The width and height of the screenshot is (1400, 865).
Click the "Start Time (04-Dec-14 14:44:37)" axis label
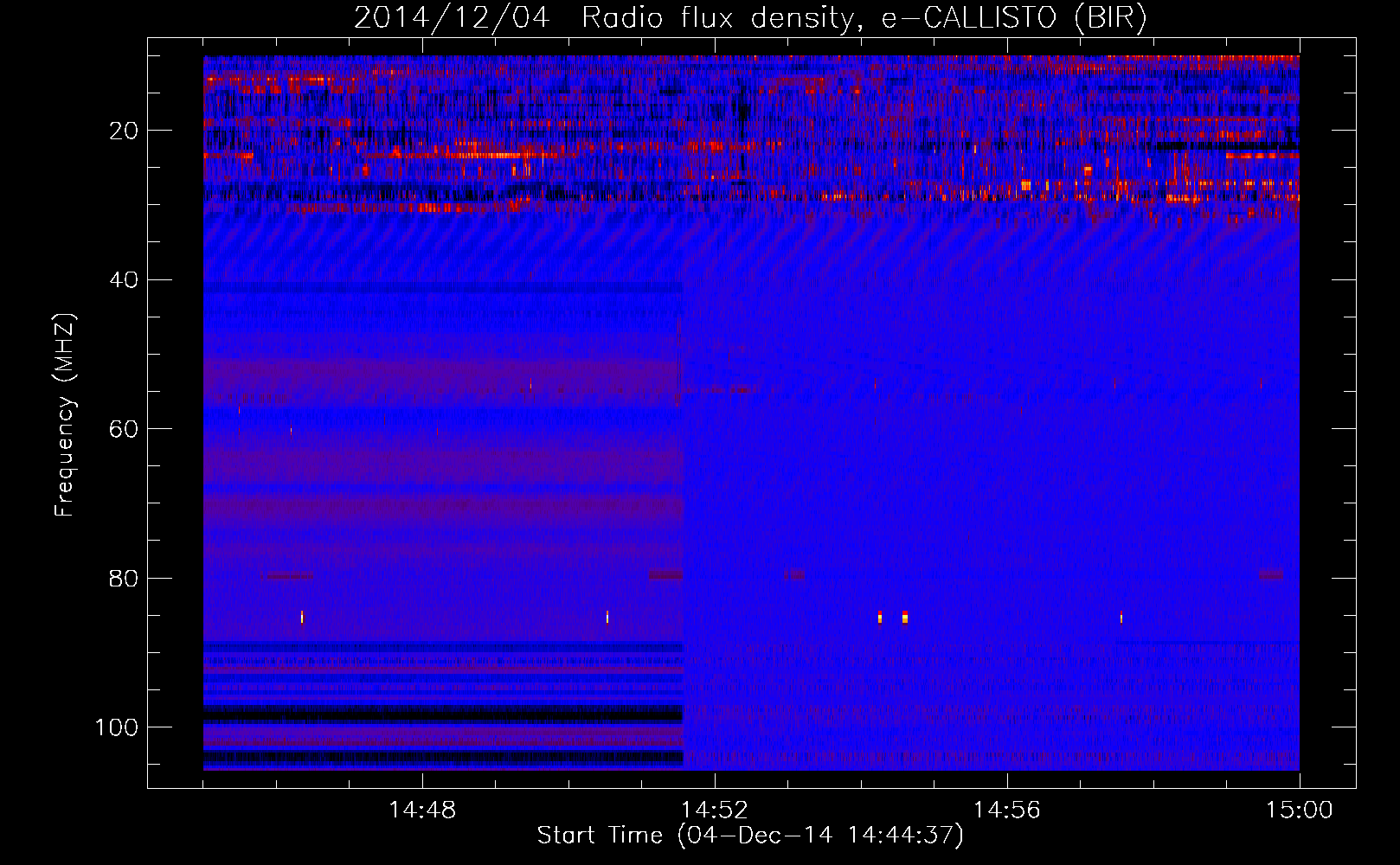tap(750, 836)
